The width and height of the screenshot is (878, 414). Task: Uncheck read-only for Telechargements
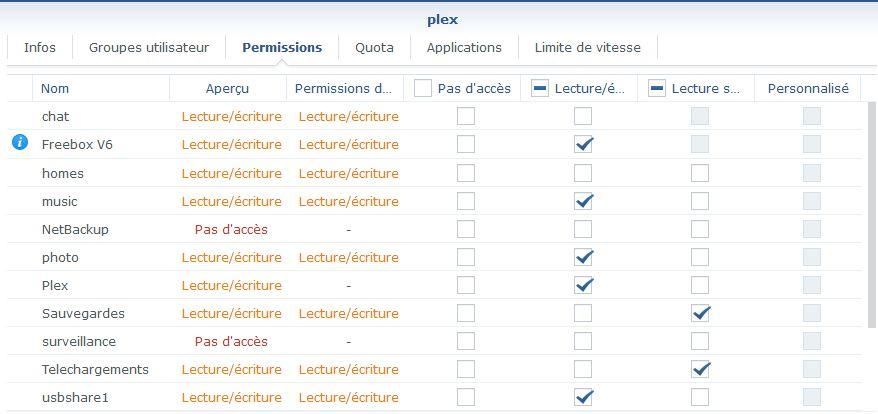700,369
